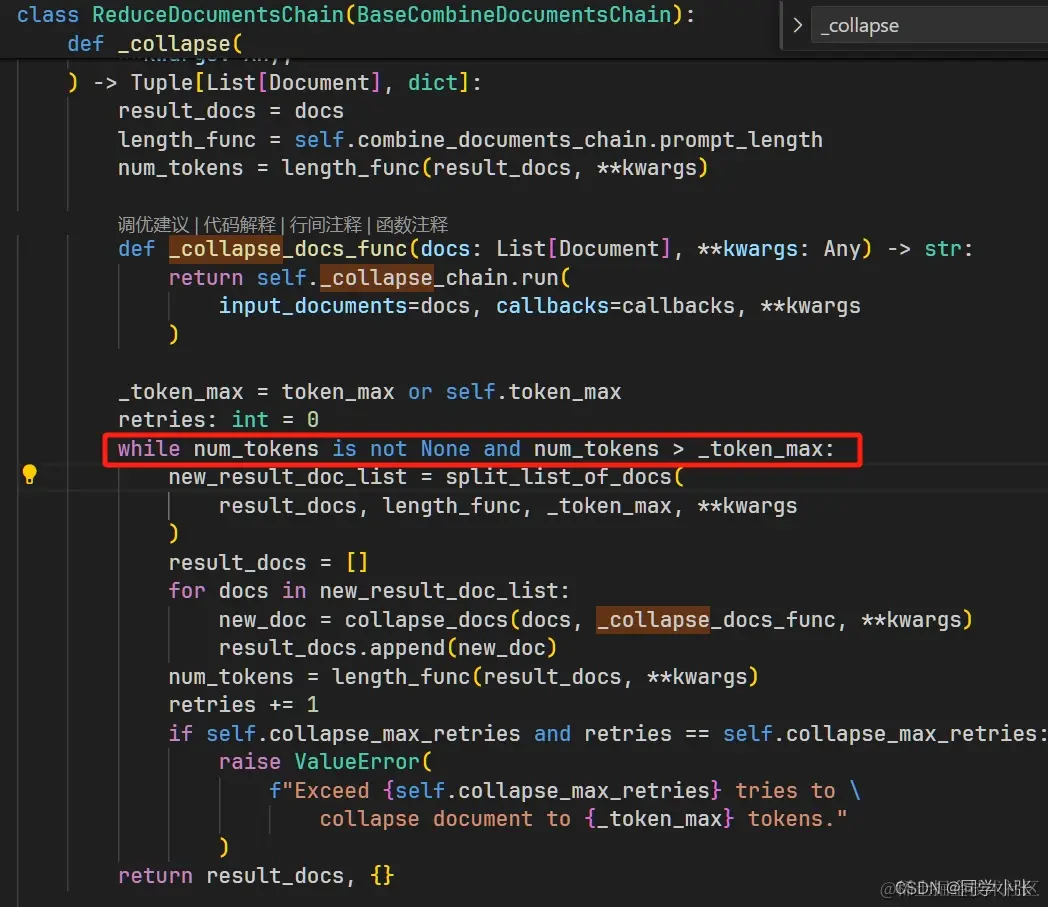The height and width of the screenshot is (907, 1048).
Task: Click for docs in new_result_doc_list: line
Action: coord(369,591)
